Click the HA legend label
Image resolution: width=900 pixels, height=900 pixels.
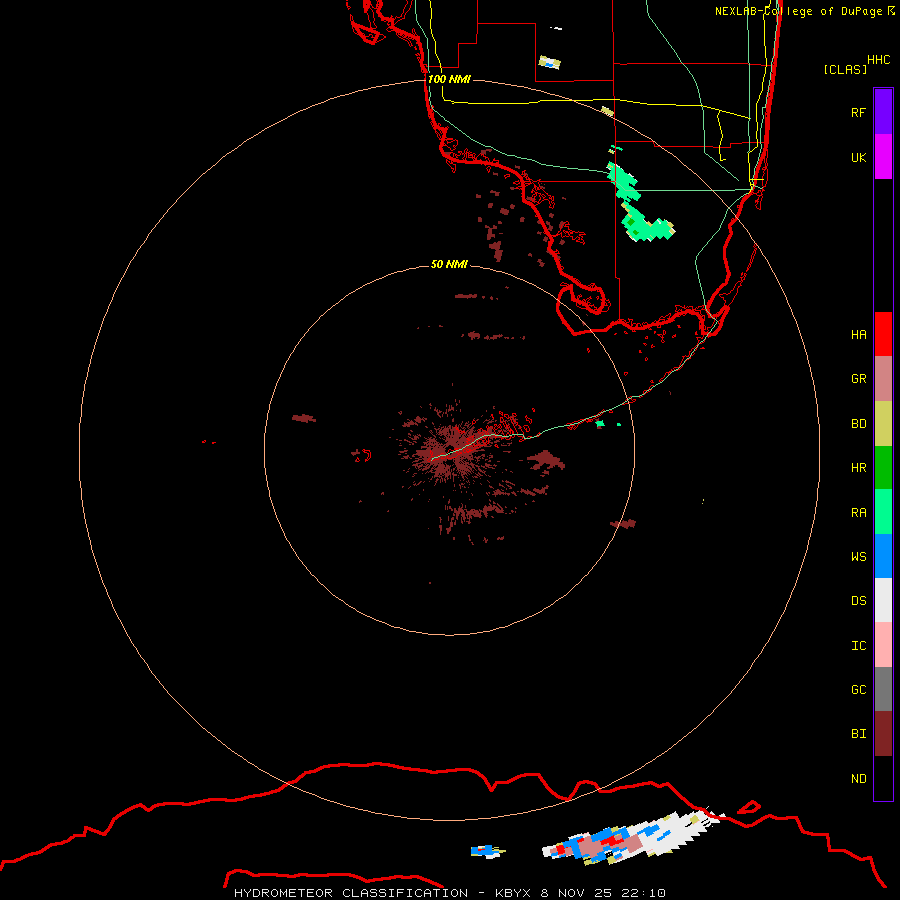tap(858, 335)
